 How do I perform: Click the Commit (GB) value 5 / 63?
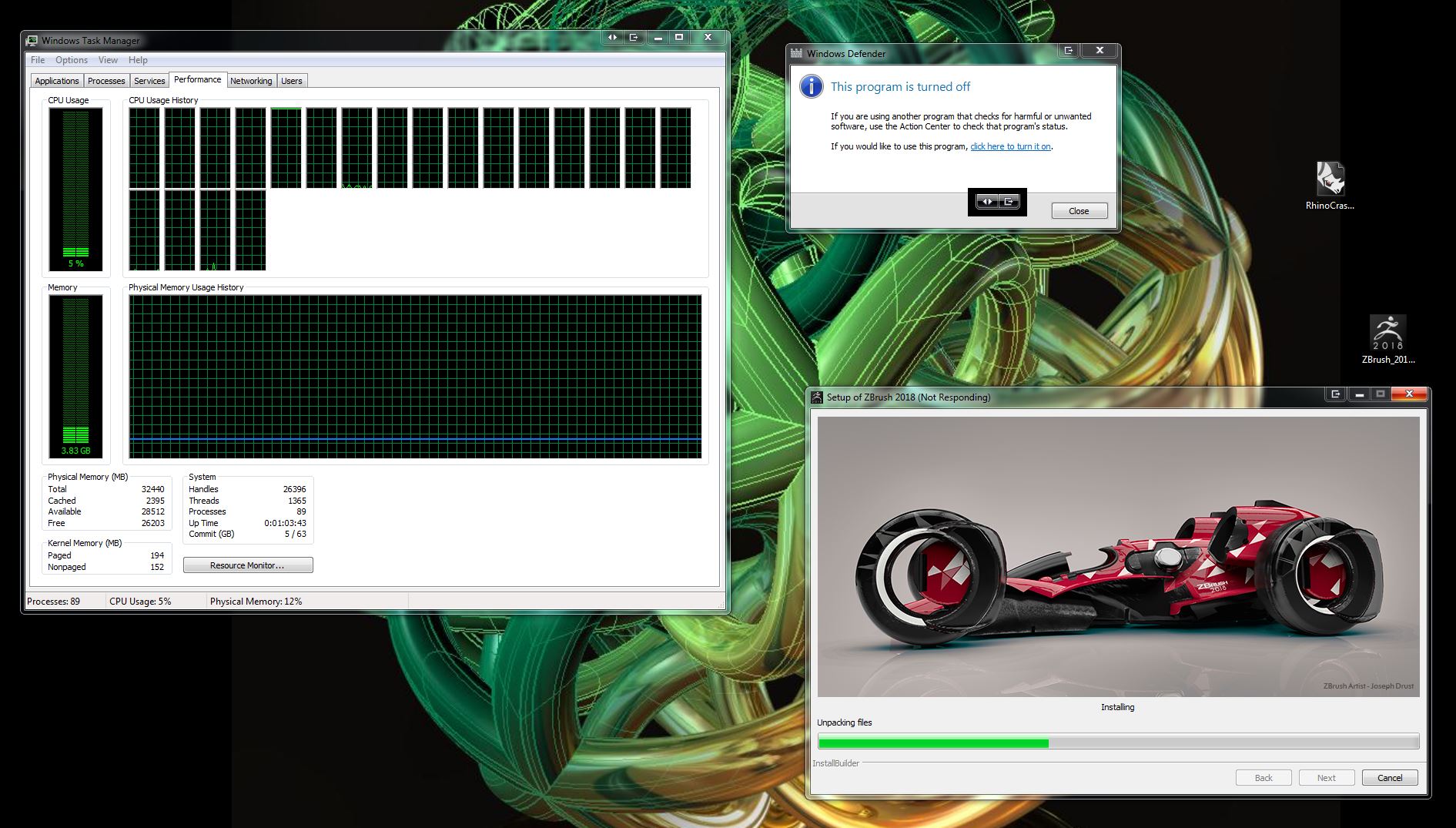point(295,534)
